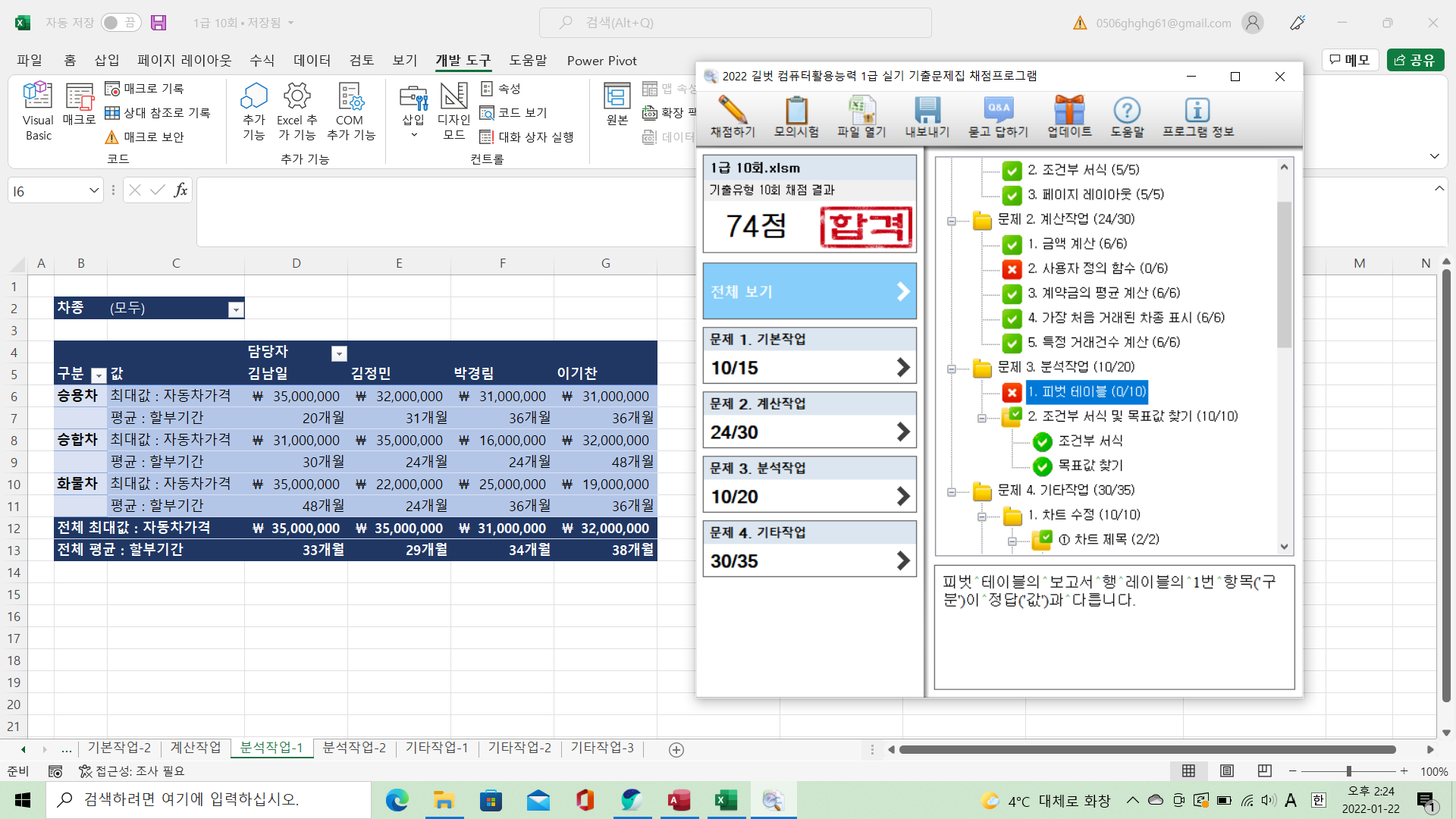The height and width of the screenshot is (819, 1456).
Task: Click the 파일 열기 icon
Action: pyautogui.click(x=861, y=111)
